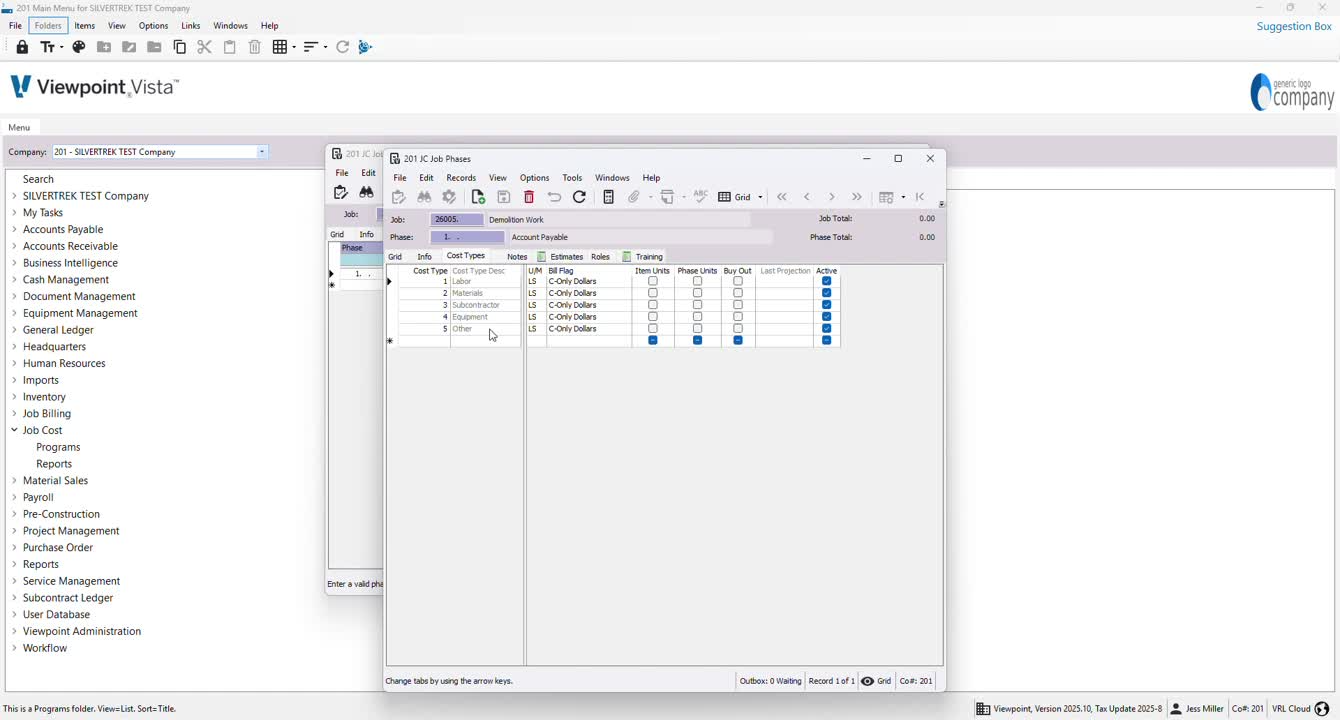Check Buy Out for Labor row
The width and height of the screenshot is (1340, 720).
738,282
